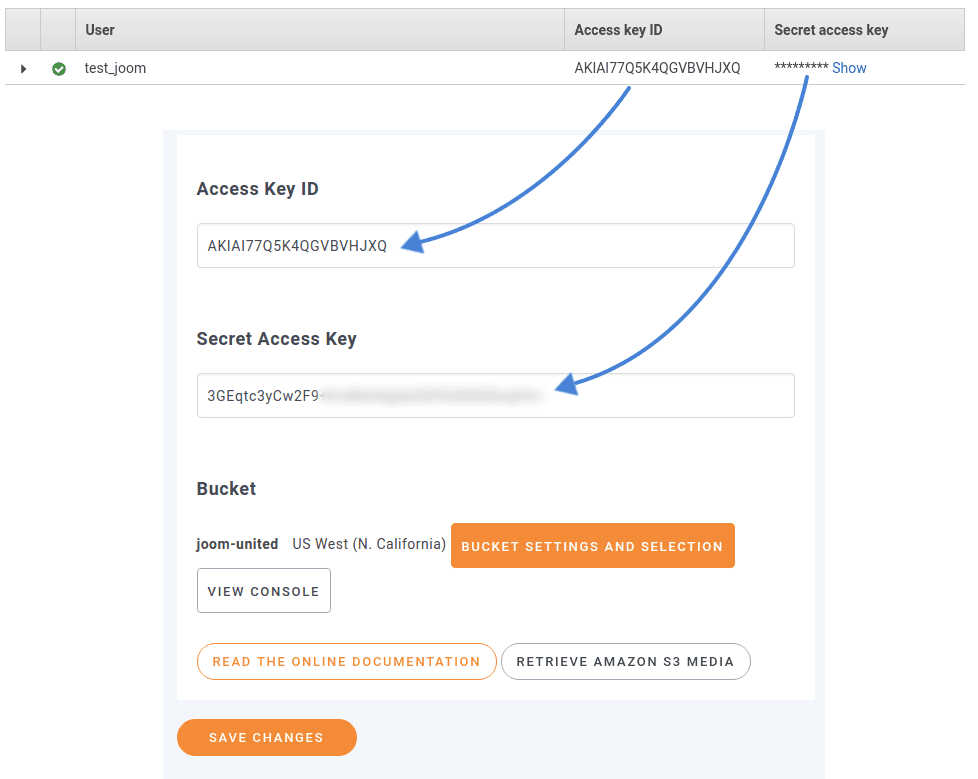Screen dimensions: 978x779
Task: Open Read the Online Documentation
Action: 347,662
